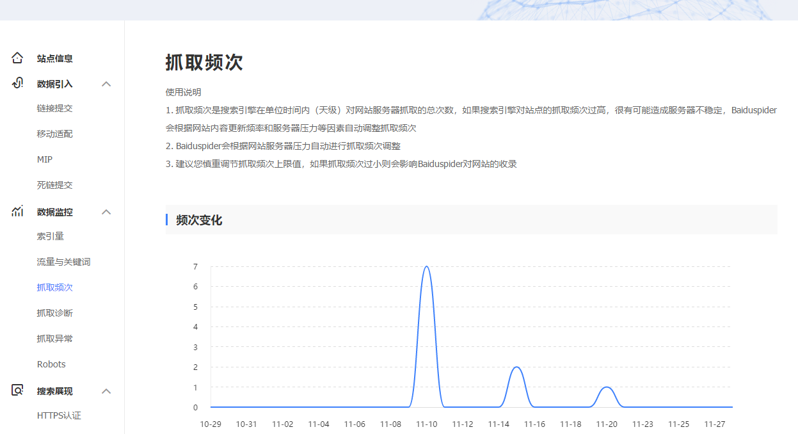The image size is (798, 434).
Task: Click y-axis value 7
Action: point(195,267)
